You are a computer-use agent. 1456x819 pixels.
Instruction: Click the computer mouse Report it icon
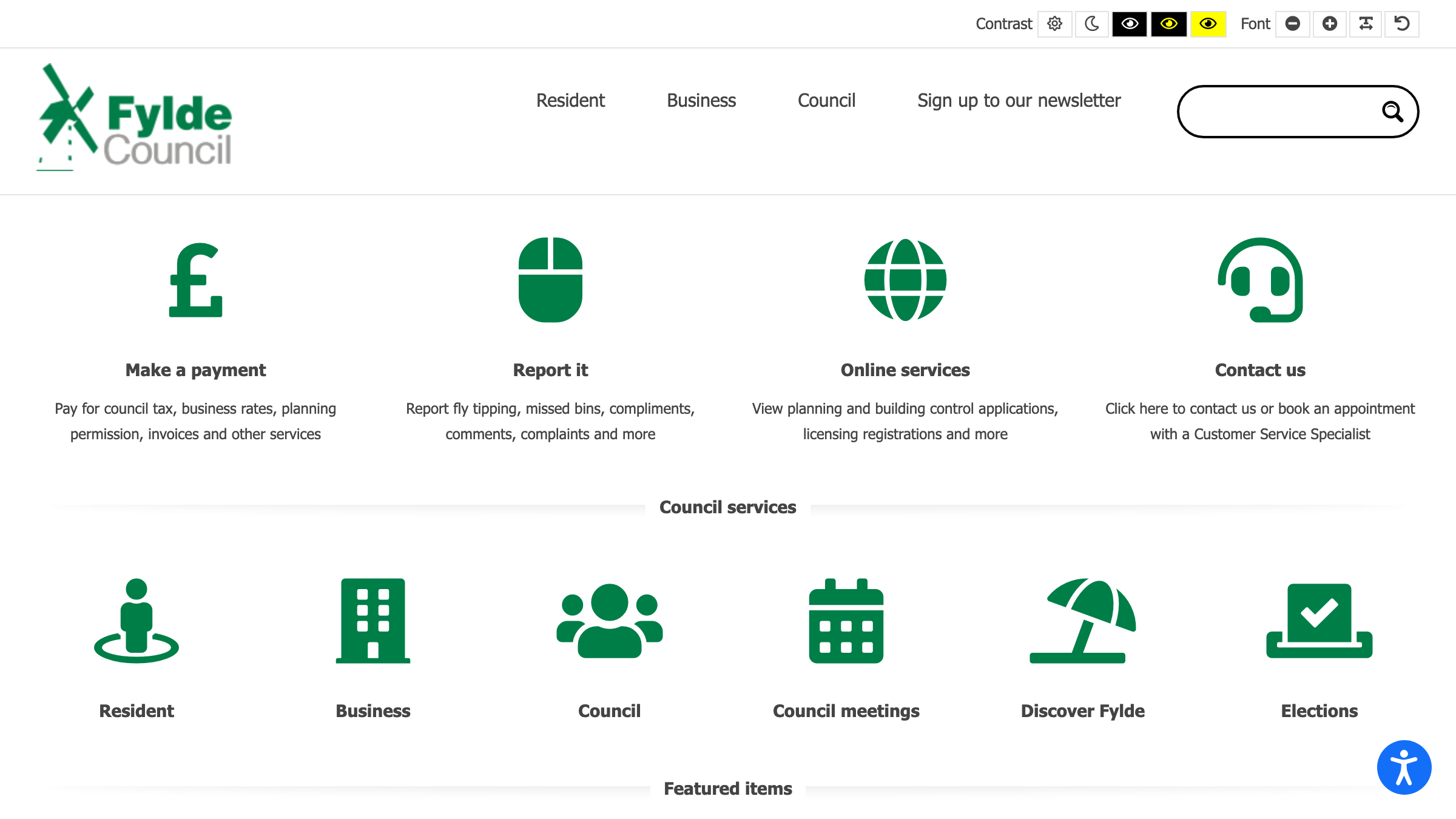click(x=550, y=280)
